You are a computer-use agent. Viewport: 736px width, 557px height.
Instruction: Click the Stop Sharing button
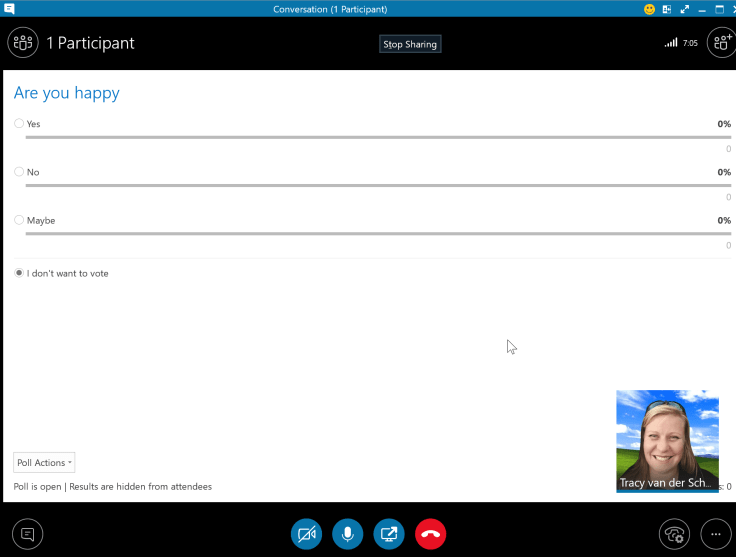point(410,44)
